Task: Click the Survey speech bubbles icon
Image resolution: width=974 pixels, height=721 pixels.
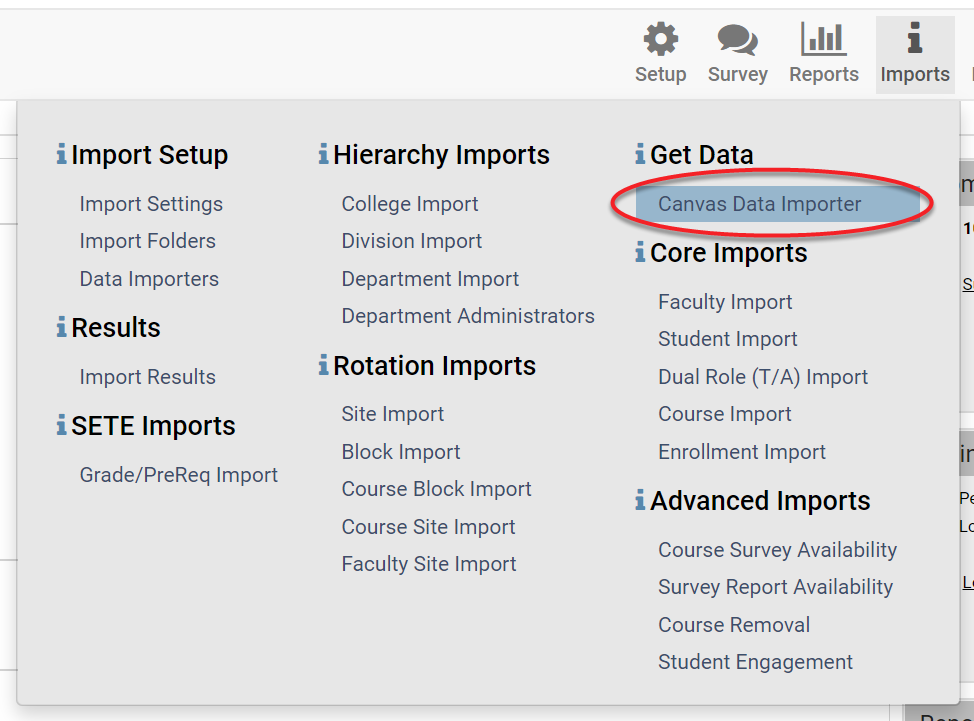Action: point(737,41)
